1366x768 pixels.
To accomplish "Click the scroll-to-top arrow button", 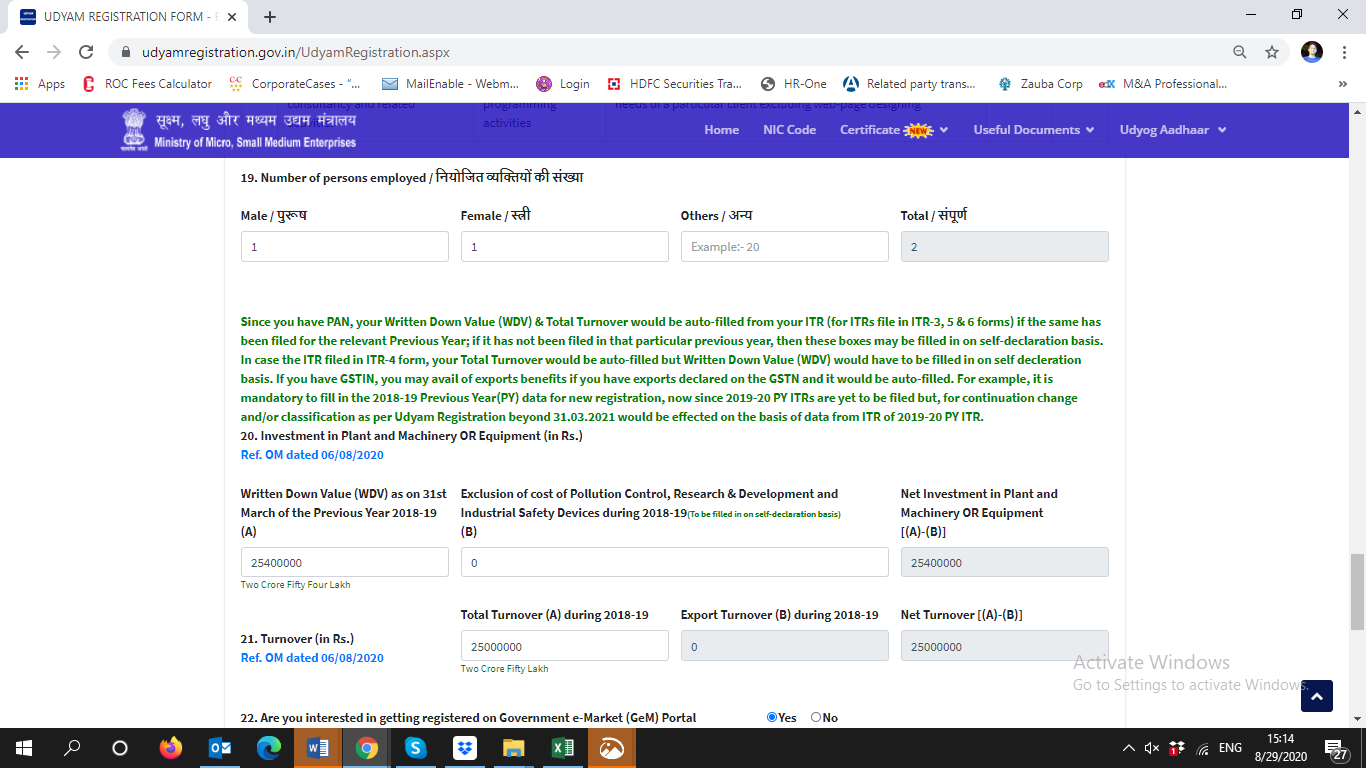I will [x=1316, y=696].
